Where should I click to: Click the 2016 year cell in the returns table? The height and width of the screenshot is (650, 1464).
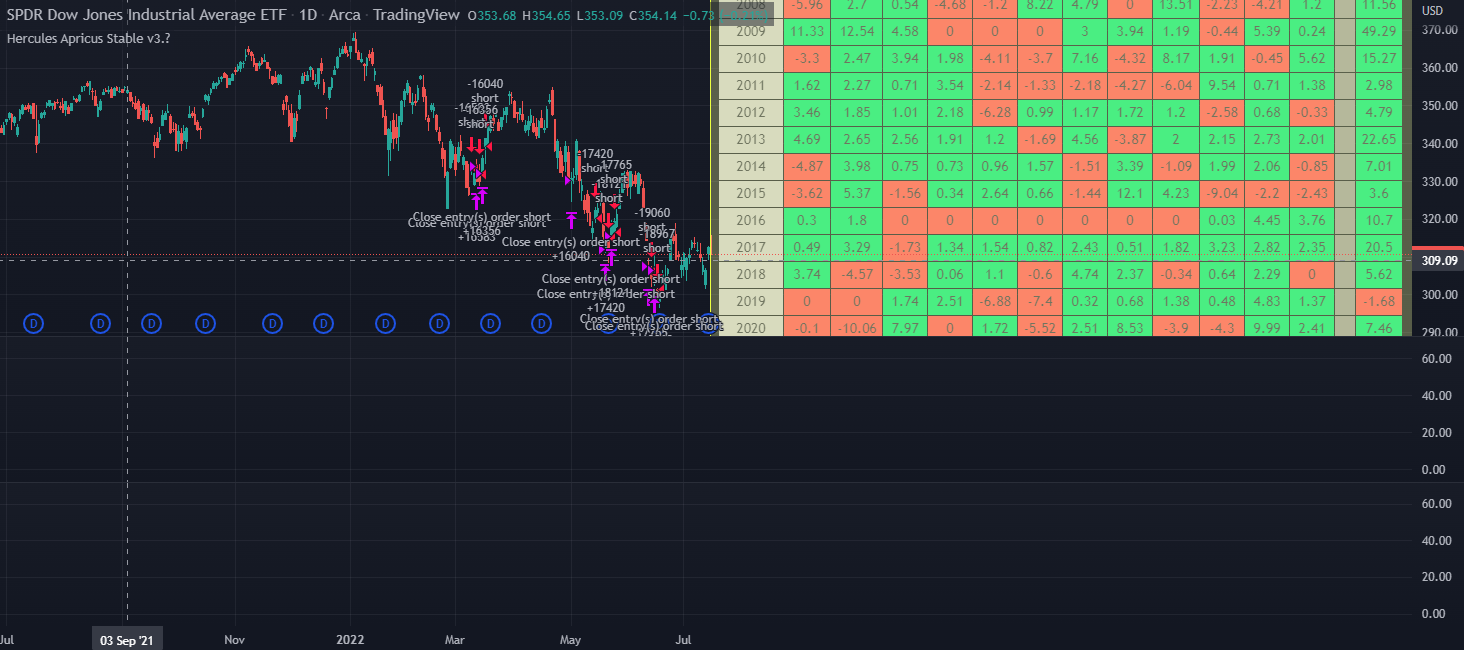click(750, 220)
